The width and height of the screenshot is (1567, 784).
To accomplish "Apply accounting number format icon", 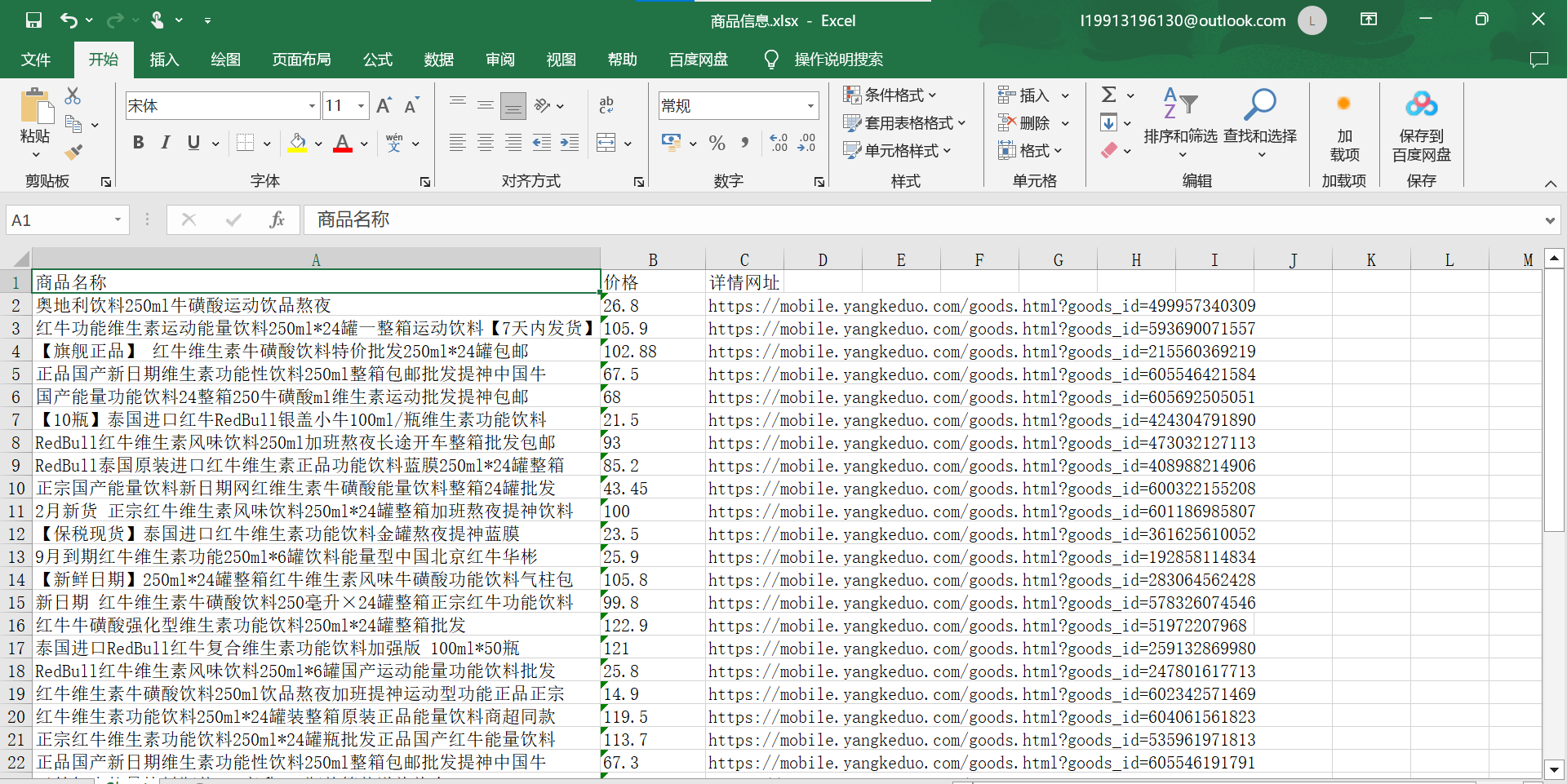I will pyautogui.click(x=672, y=143).
